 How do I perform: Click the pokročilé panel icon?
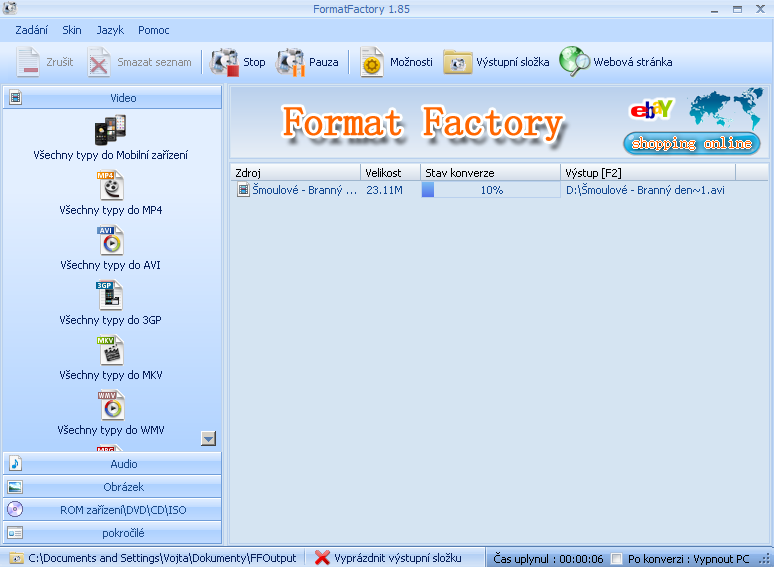[15, 533]
